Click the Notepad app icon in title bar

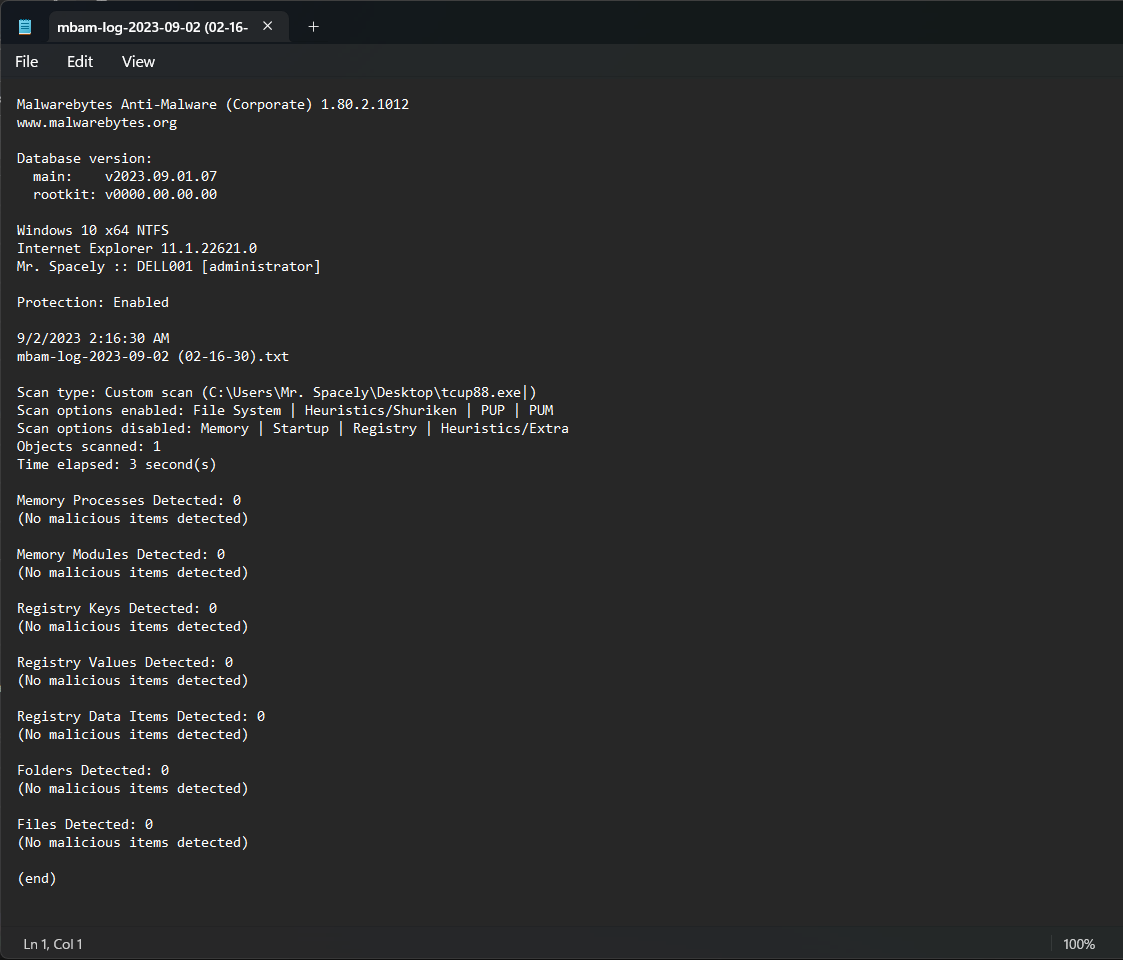pyautogui.click(x=25, y=27)
